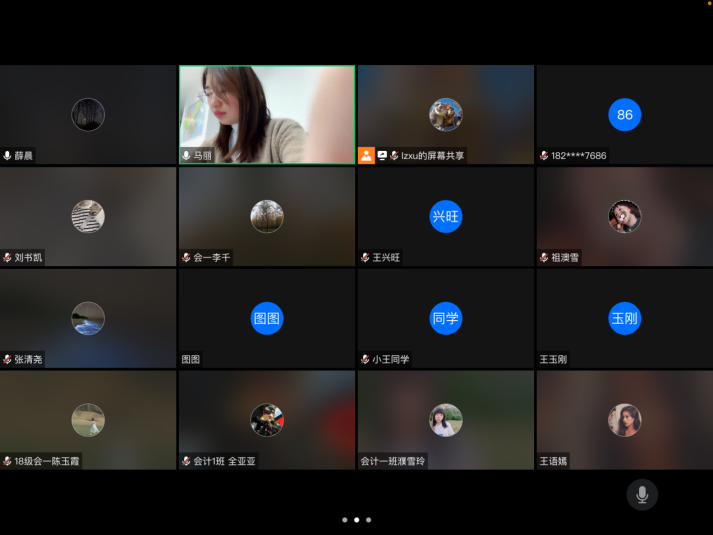Click the orange host icon beside lzxu
The image size is (713, 535).
pyautogui.click(x=366, y=155)
